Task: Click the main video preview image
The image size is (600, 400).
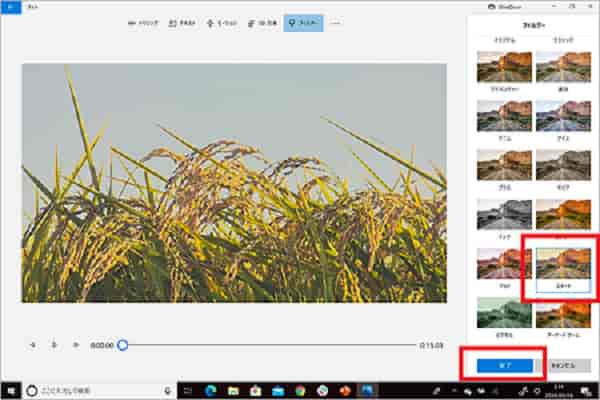Action: (234, 182)
